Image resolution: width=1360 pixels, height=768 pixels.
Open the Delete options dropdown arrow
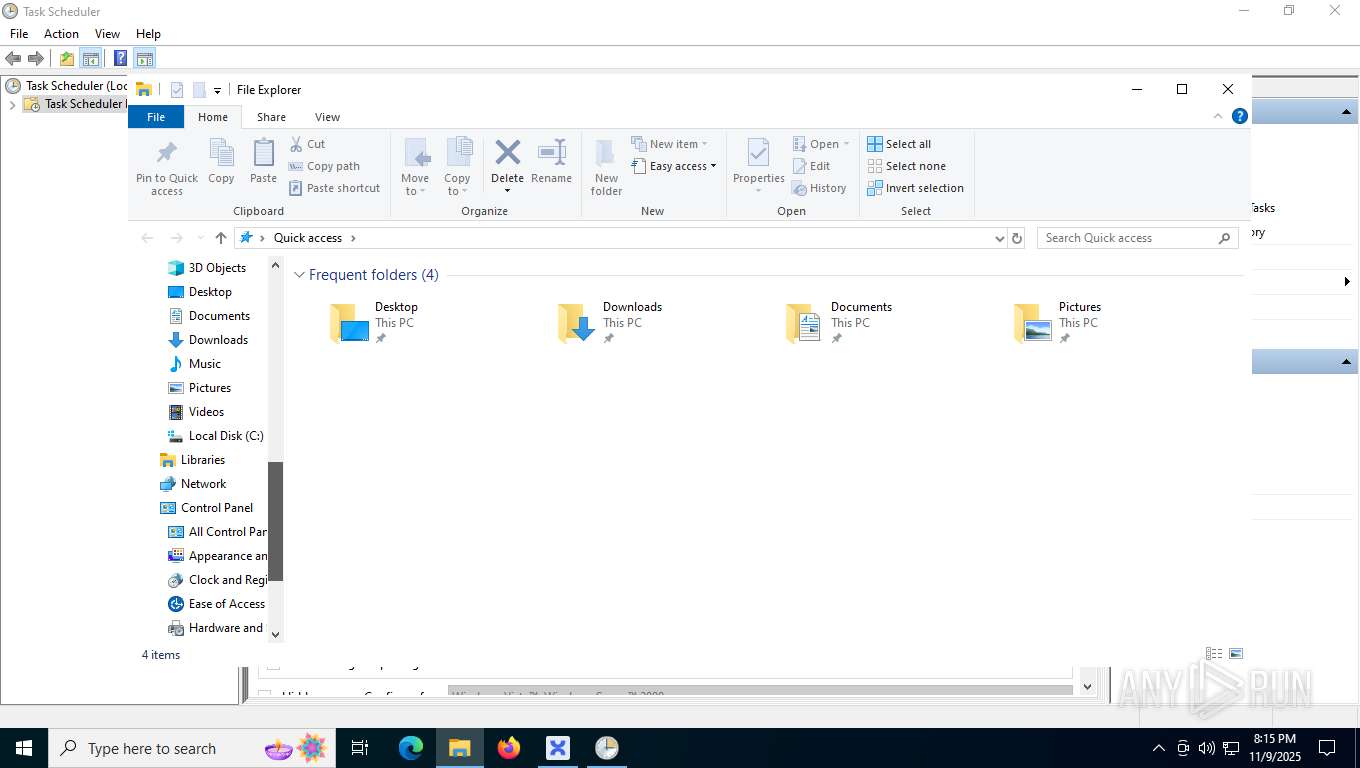(x=507, y=191)
